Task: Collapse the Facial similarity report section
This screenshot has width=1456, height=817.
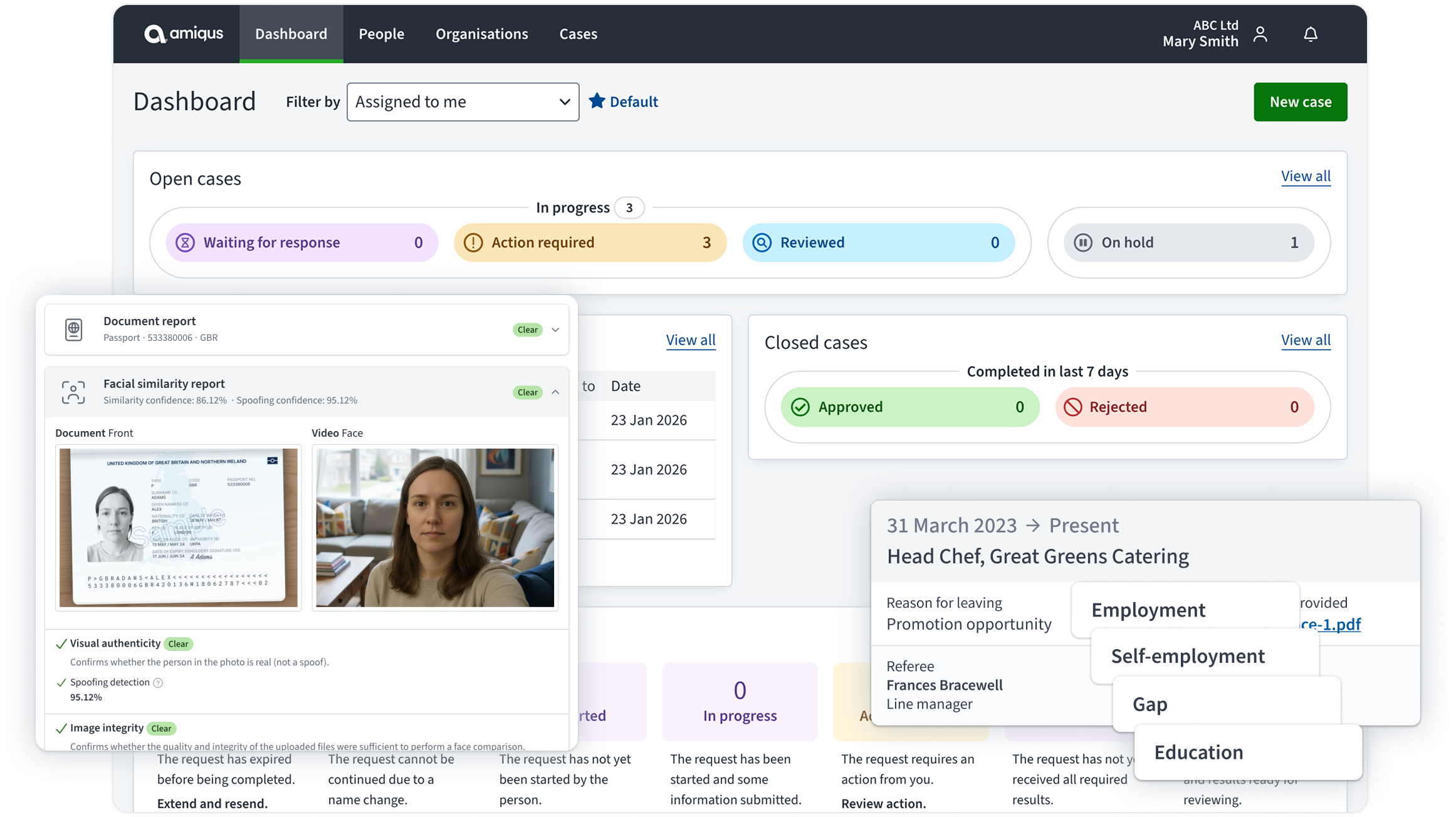Action: [x=555, y=392]
